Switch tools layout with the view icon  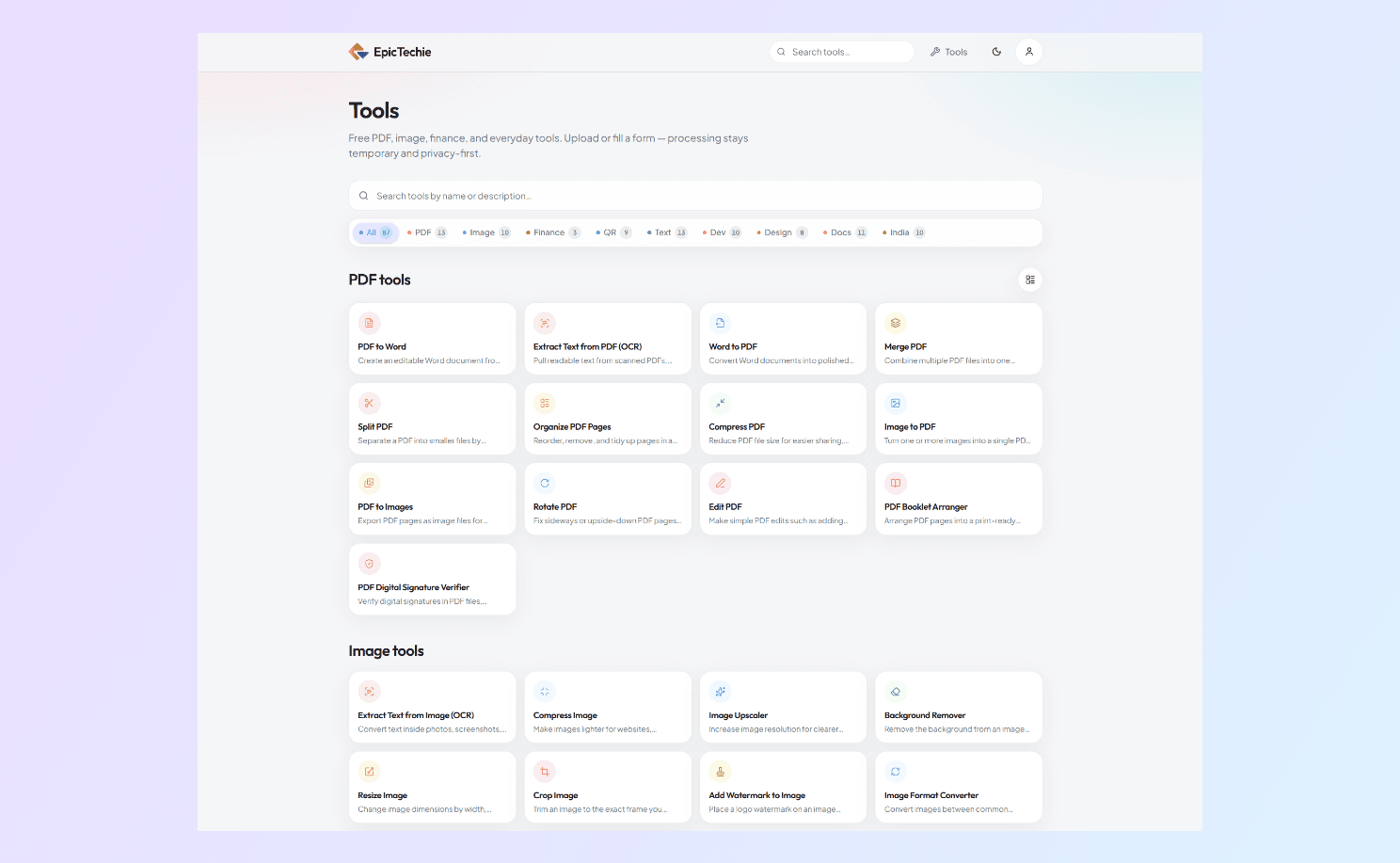coord(1030,280)
